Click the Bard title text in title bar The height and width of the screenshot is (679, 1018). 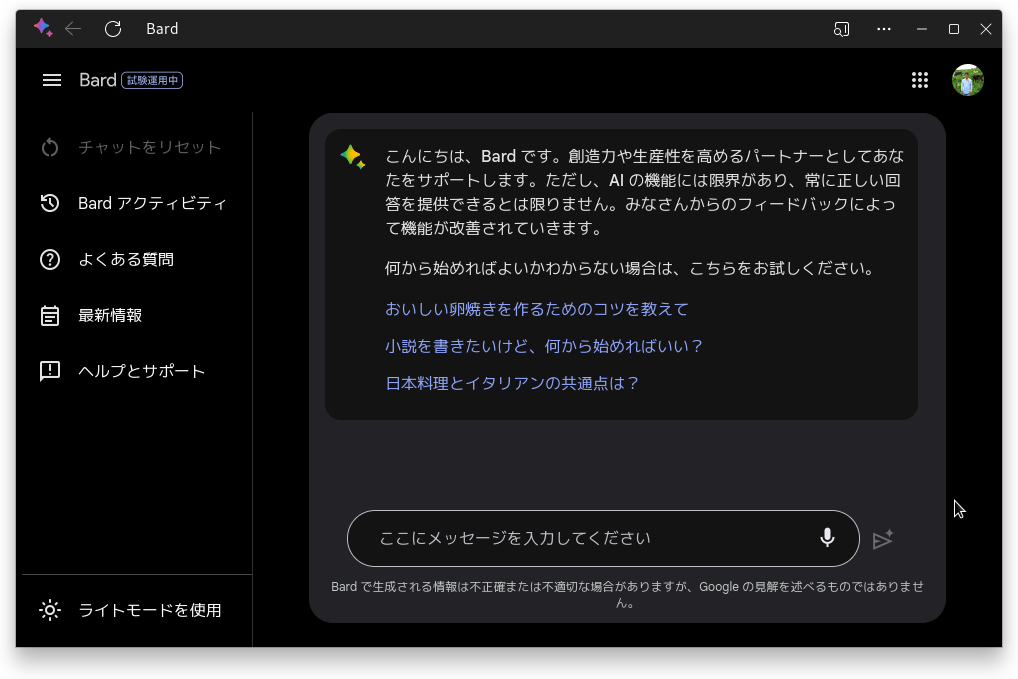point(162,29)
